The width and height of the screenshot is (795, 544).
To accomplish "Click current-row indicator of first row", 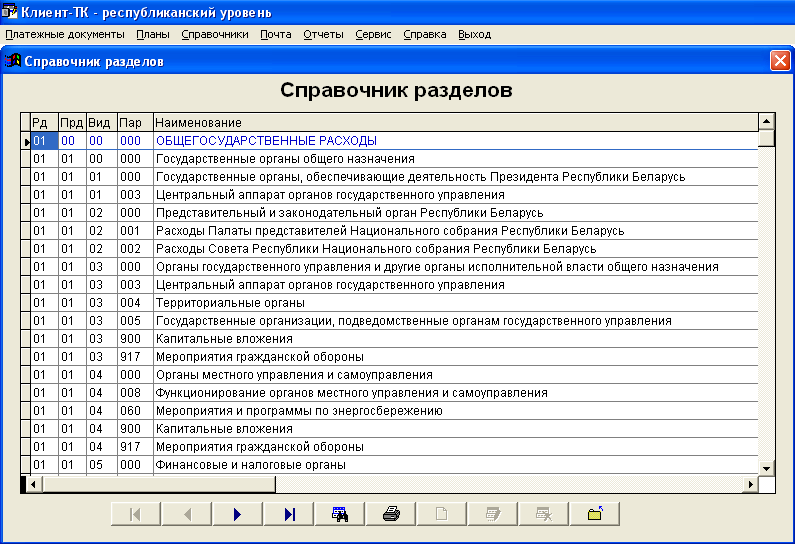I will (x=25, y=141).
